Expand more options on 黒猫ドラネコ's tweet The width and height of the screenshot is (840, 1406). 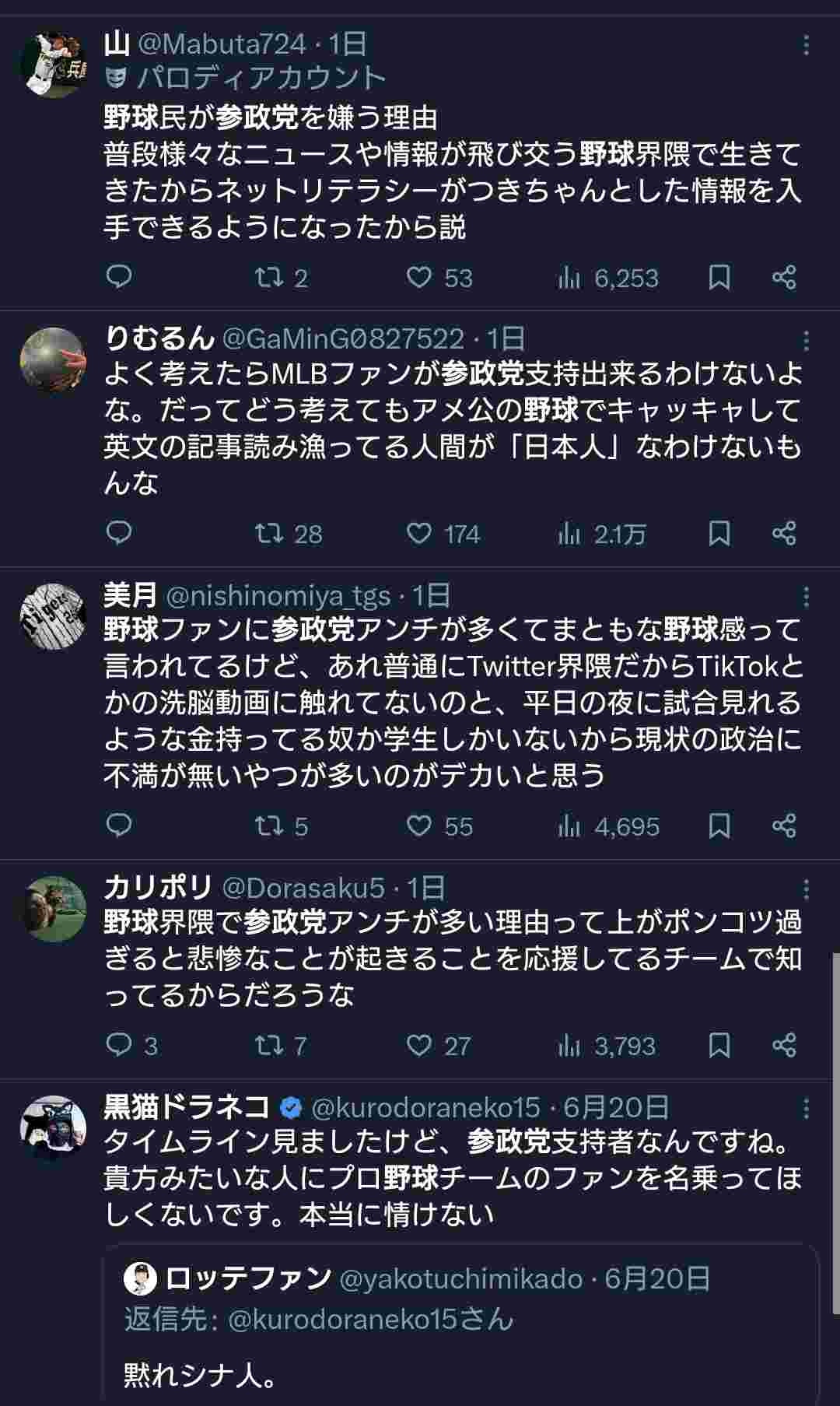(x=806, y=1108)
